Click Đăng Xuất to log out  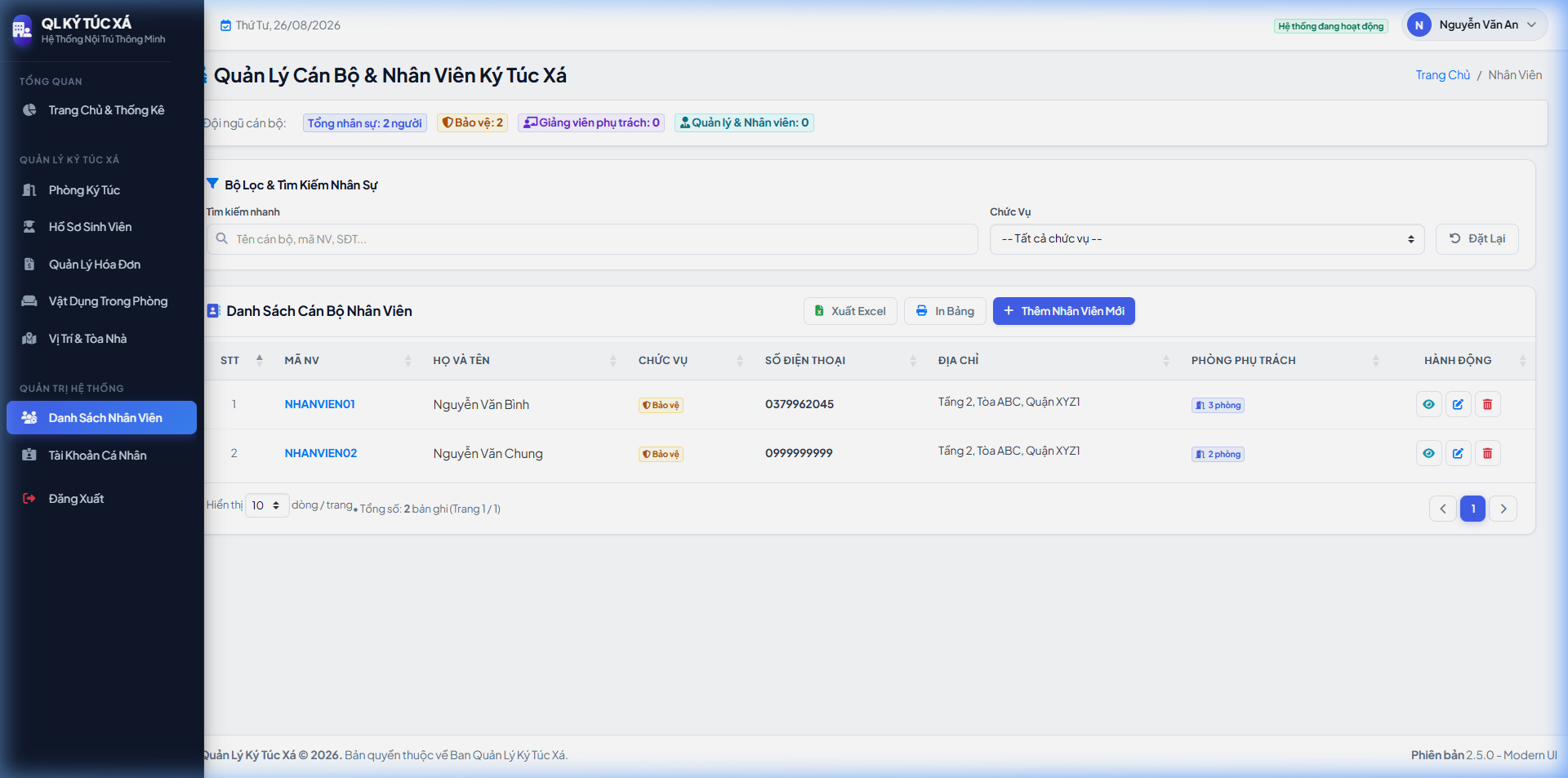(x=101, y=499)
